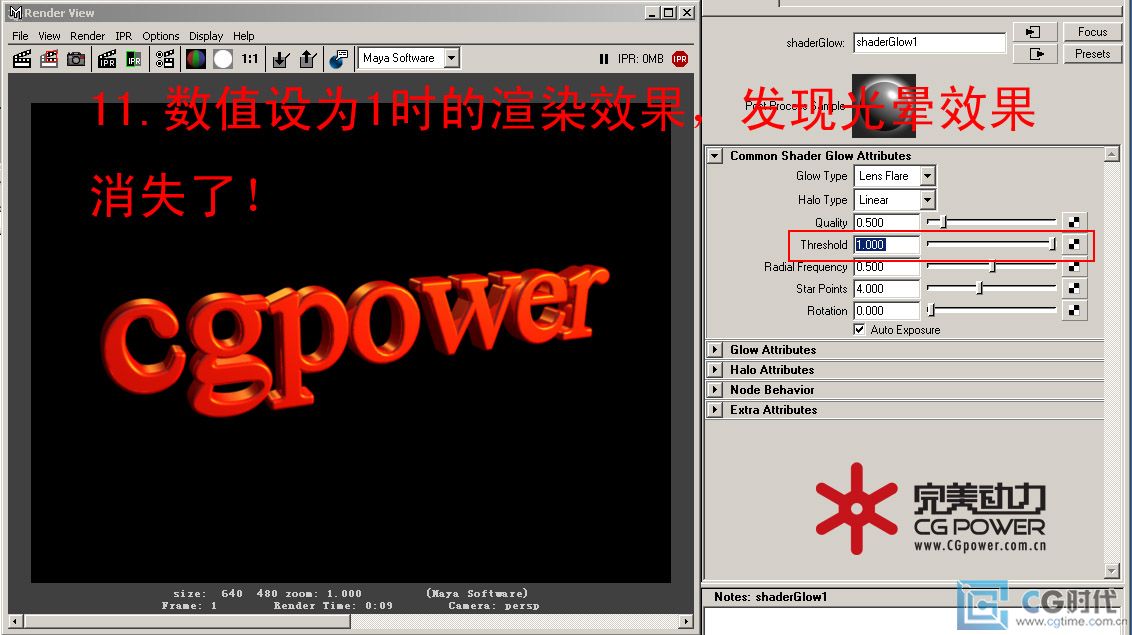1132x635 pixels.
Task: Click the Rotation value field 0.000
Action: pos(887,311)
